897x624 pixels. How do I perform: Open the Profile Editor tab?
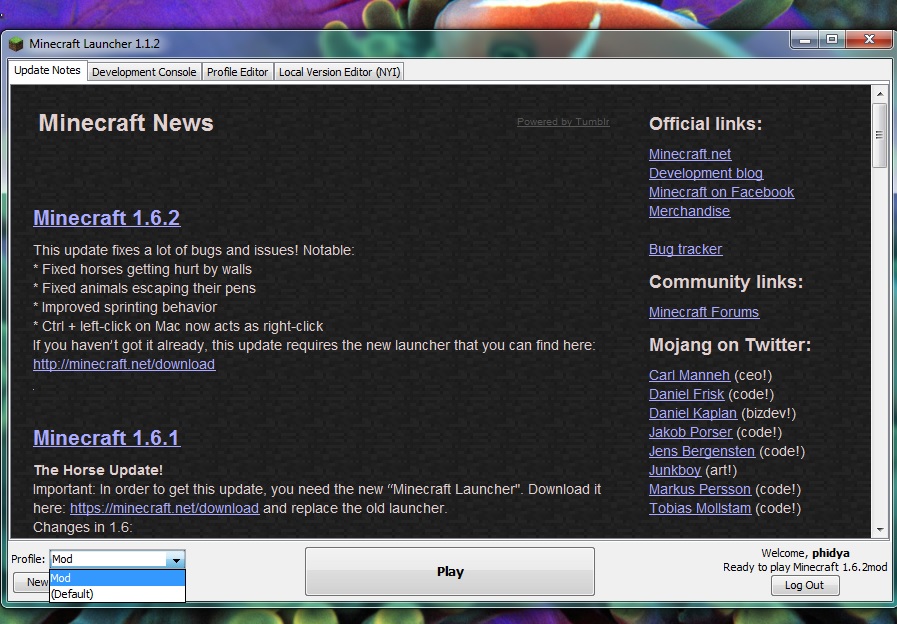[237, 72]
